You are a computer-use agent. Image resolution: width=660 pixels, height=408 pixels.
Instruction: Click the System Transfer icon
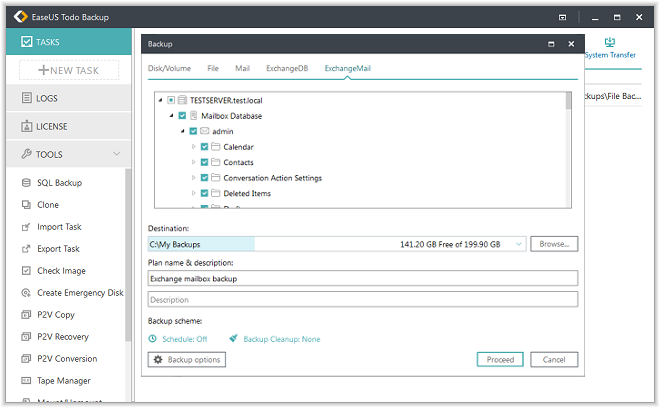609,44
